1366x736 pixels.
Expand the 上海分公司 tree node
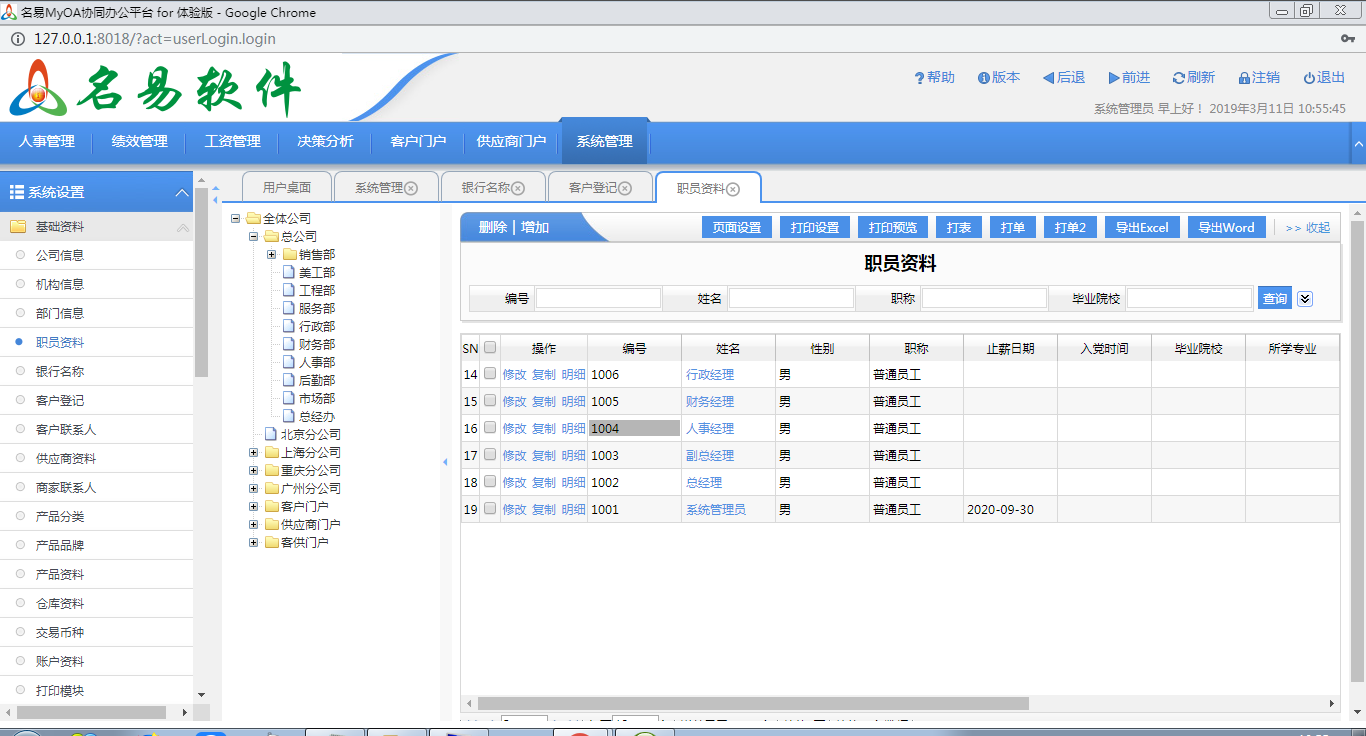(254, 453)
